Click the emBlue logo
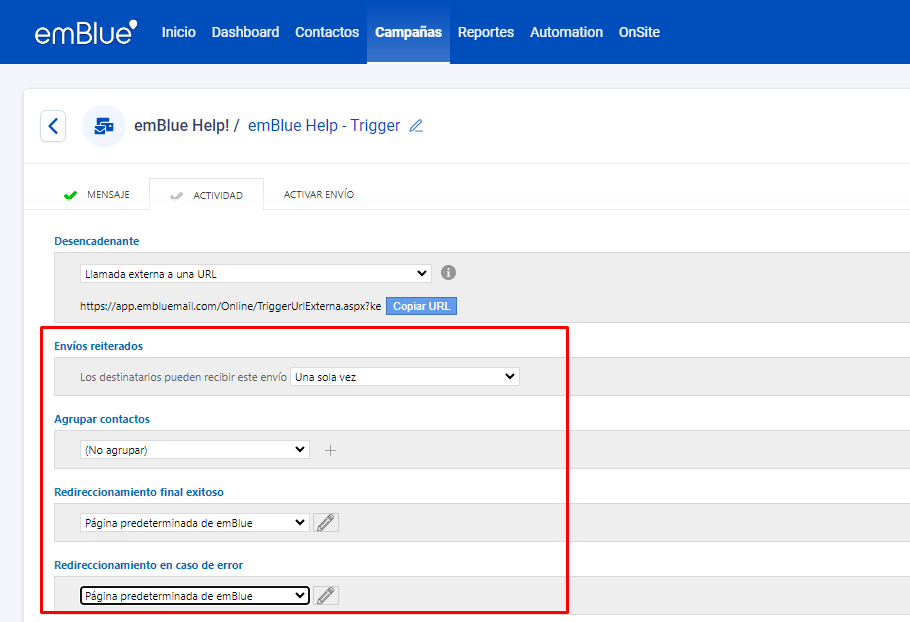The image size is (910, 622). (x=86, y=32)
